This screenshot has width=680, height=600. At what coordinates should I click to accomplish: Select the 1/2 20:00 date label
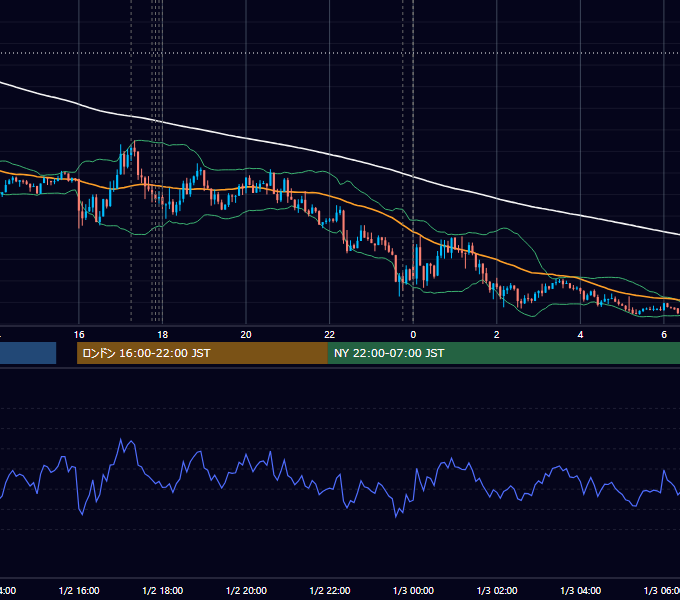pos(246,590)
